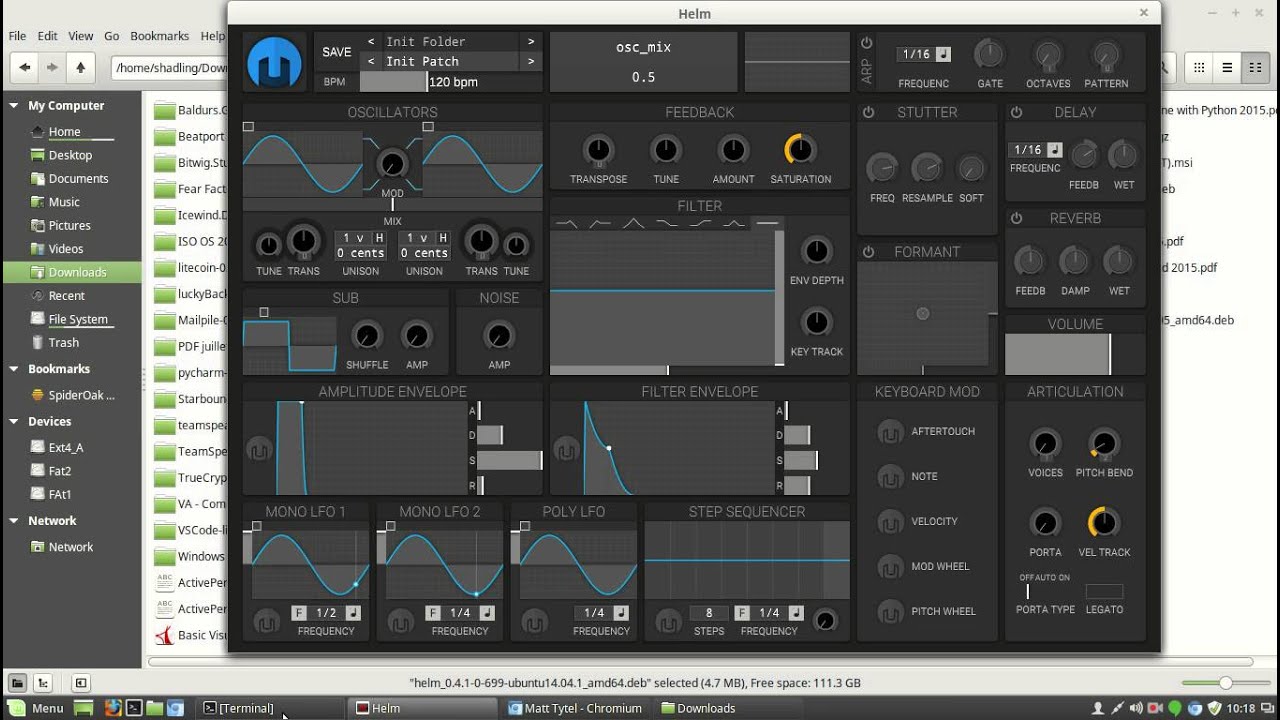The image size is (1280, 720).
Task: Click next patch arrow beside Init Patch
Action: (531, 61)
